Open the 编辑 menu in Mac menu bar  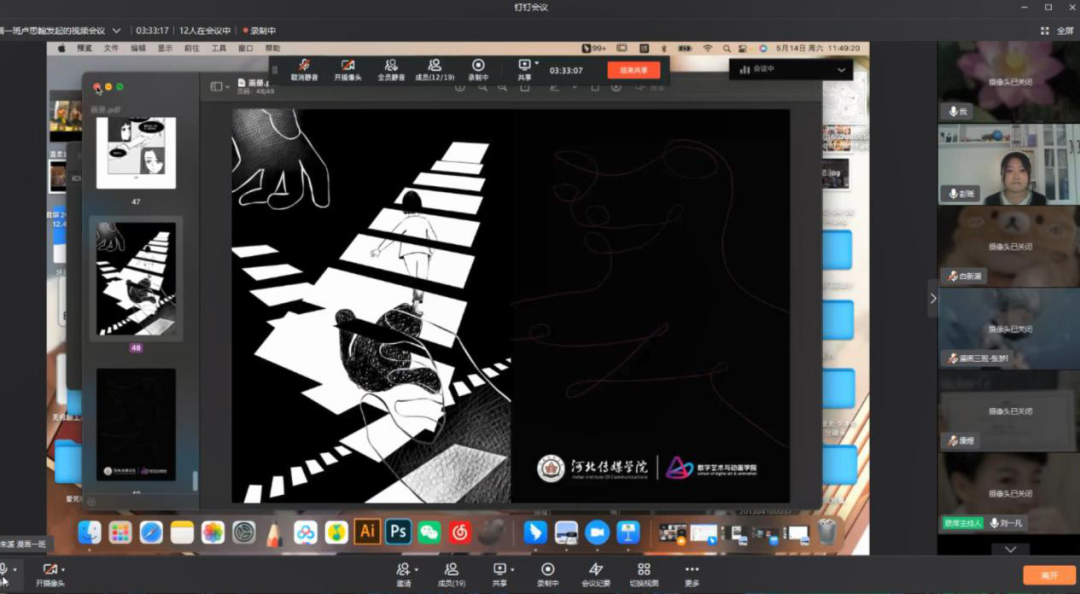[x=138, y=48]
